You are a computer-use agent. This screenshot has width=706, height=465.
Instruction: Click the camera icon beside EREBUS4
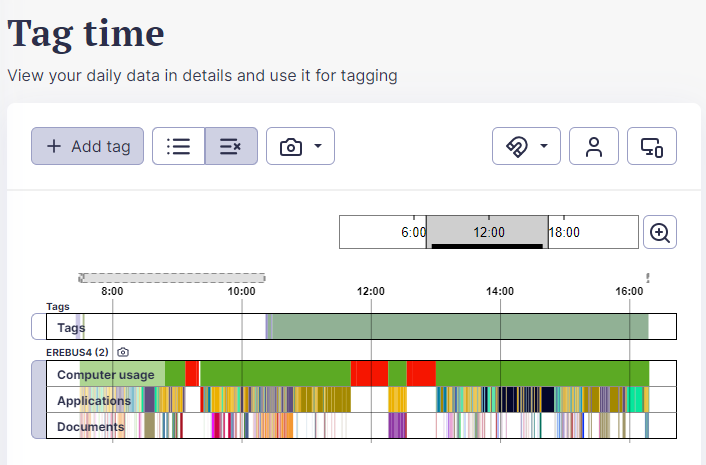[x=123, y=352]
